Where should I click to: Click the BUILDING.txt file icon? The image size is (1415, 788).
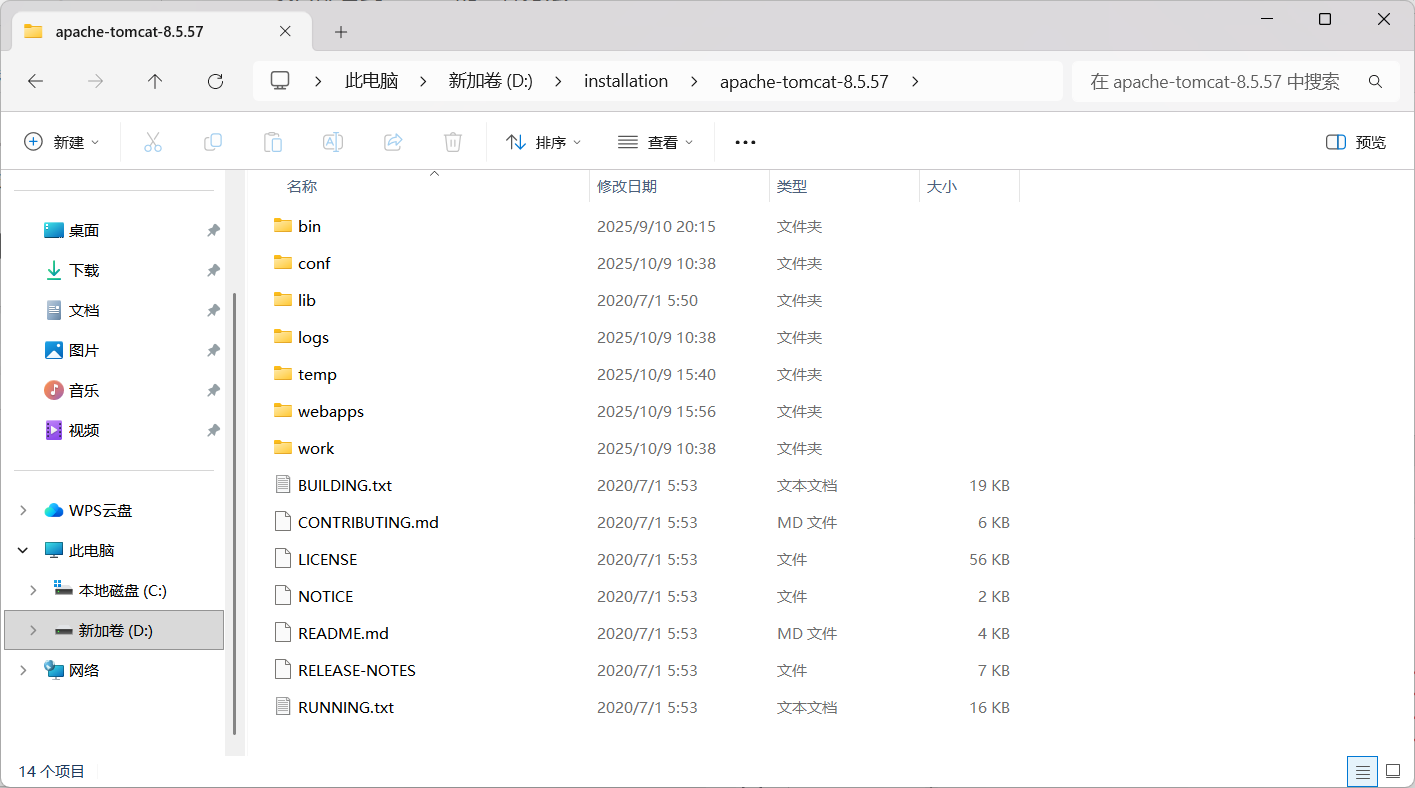point(282,485)
